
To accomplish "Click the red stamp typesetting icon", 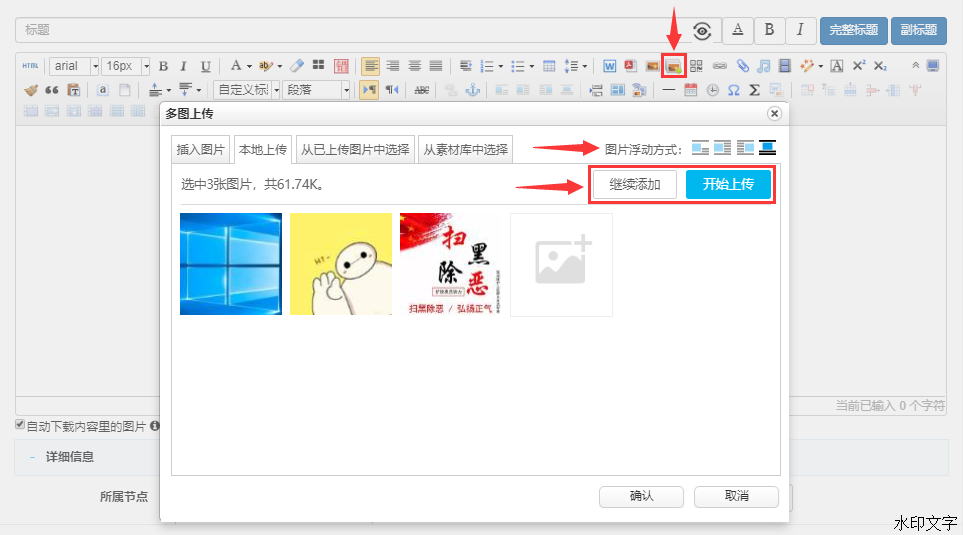I will pos(341,66).
